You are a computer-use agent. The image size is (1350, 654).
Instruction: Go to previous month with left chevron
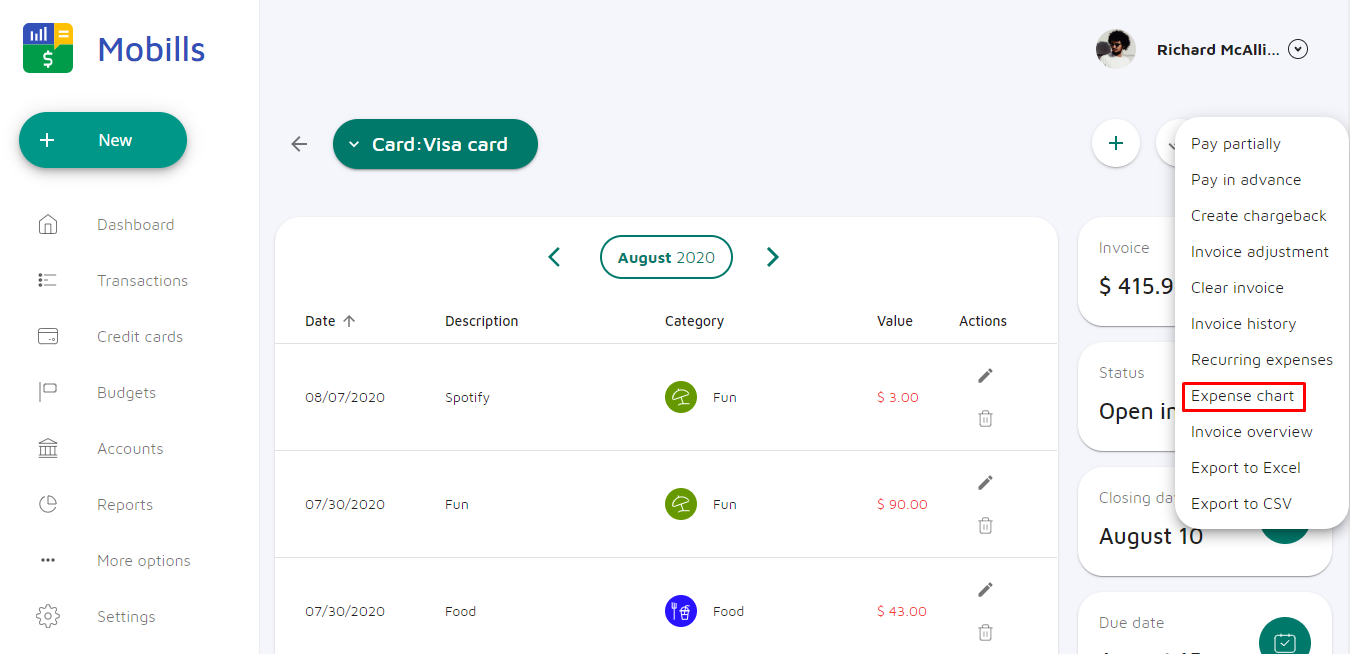tap(554, 257)
